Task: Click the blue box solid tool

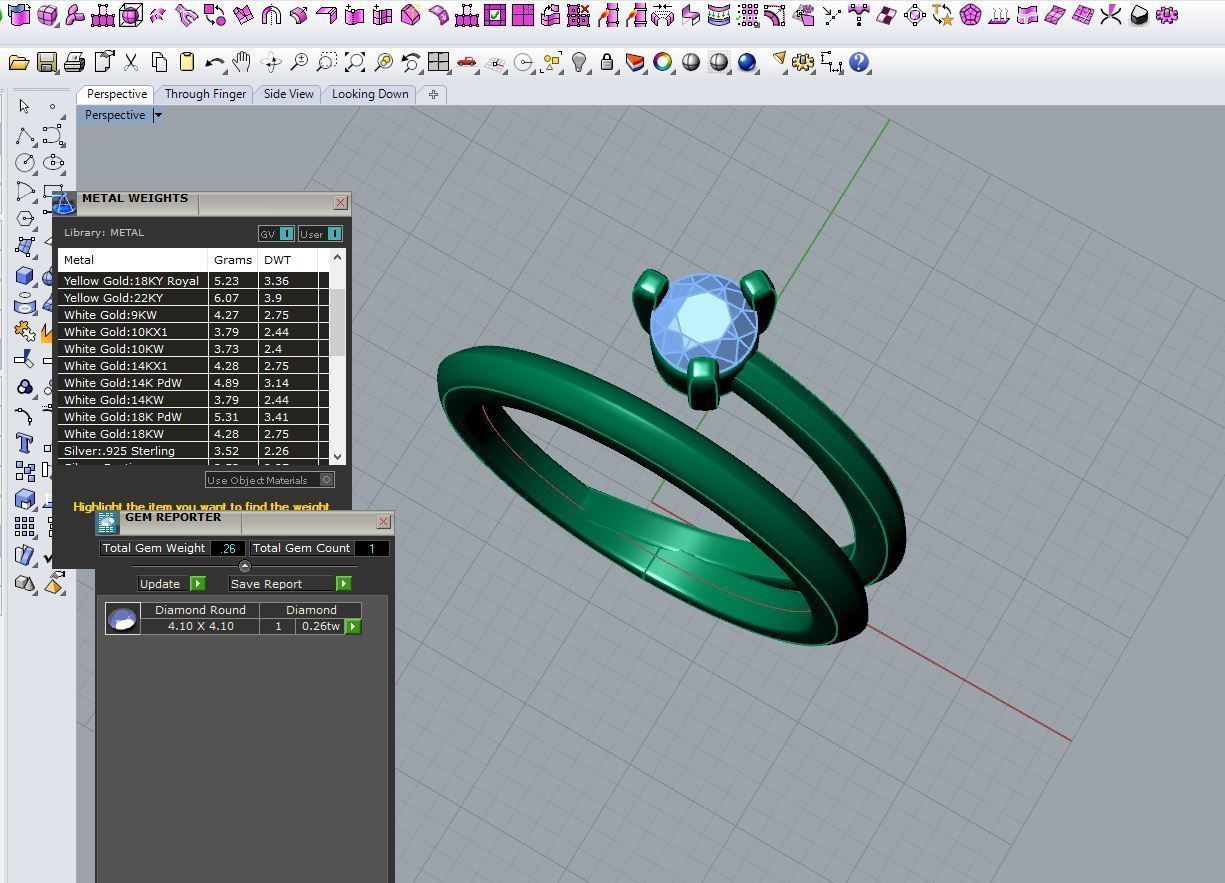Action: tap(24, 276)
